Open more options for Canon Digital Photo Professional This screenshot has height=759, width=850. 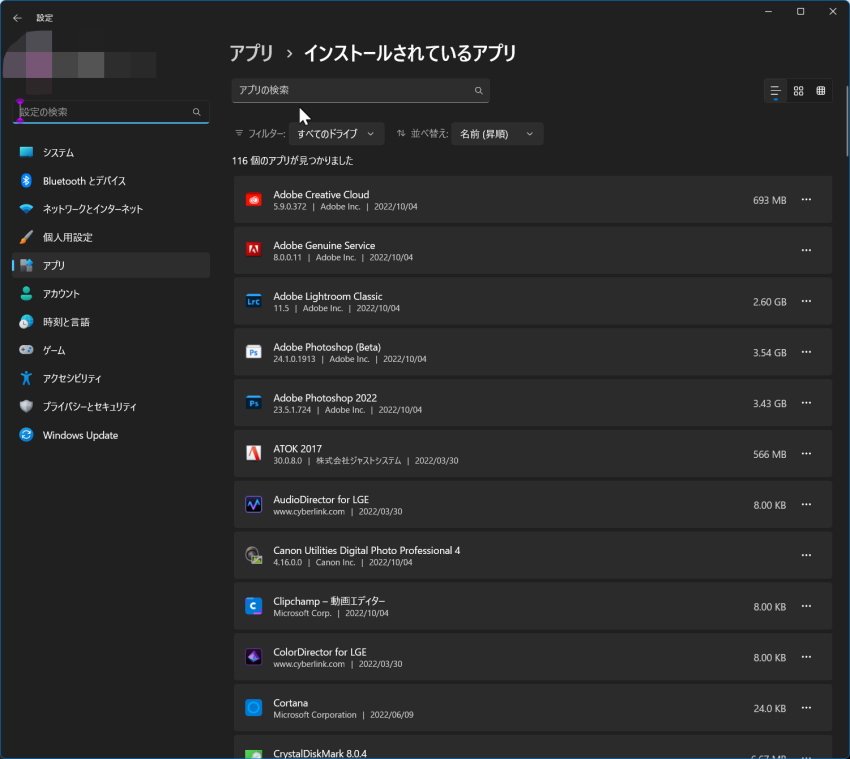pos(807,556)
